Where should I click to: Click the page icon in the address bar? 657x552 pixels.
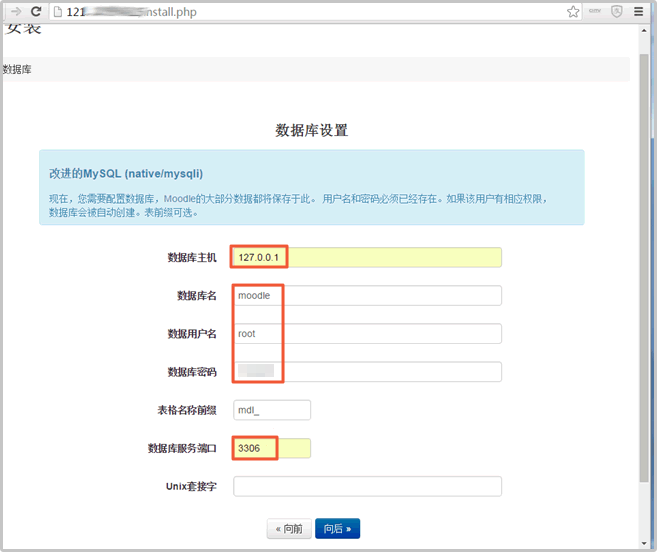(x=59, y=12)
